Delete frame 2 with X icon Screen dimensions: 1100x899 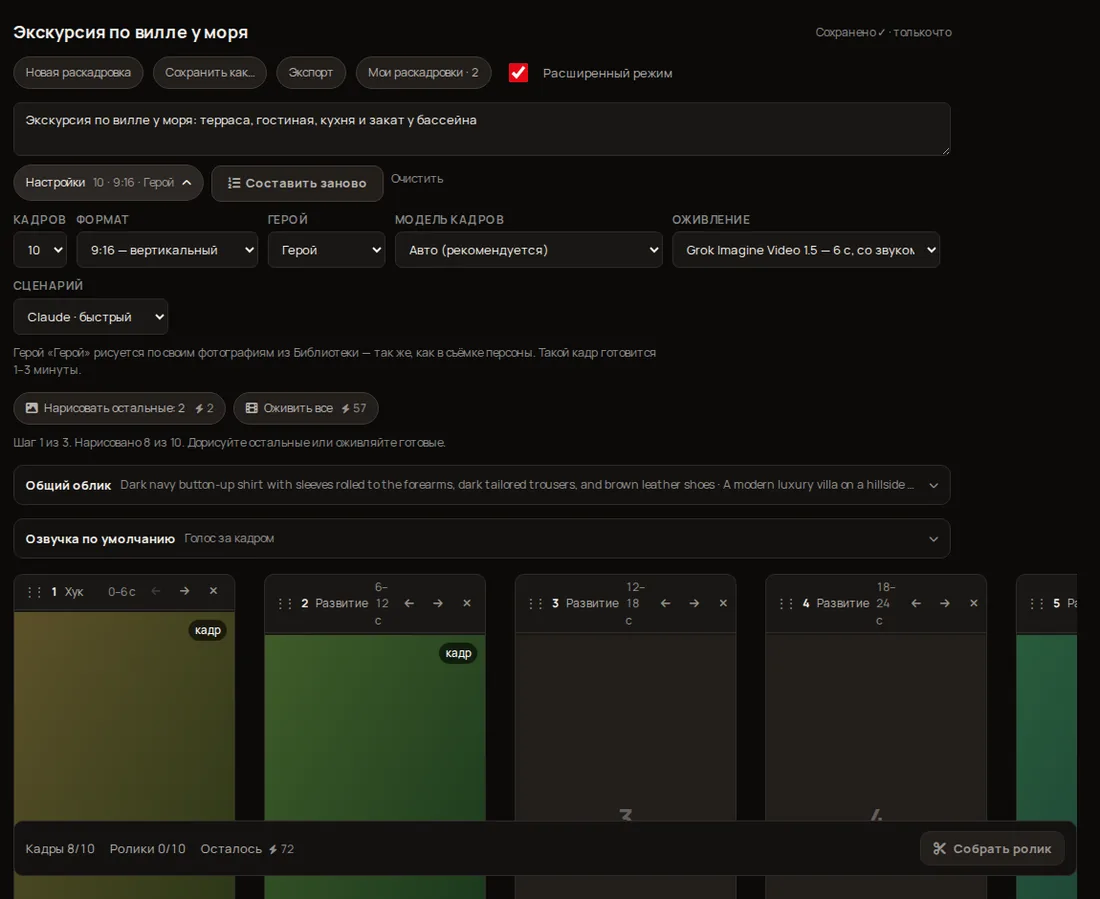pos(467,603)
